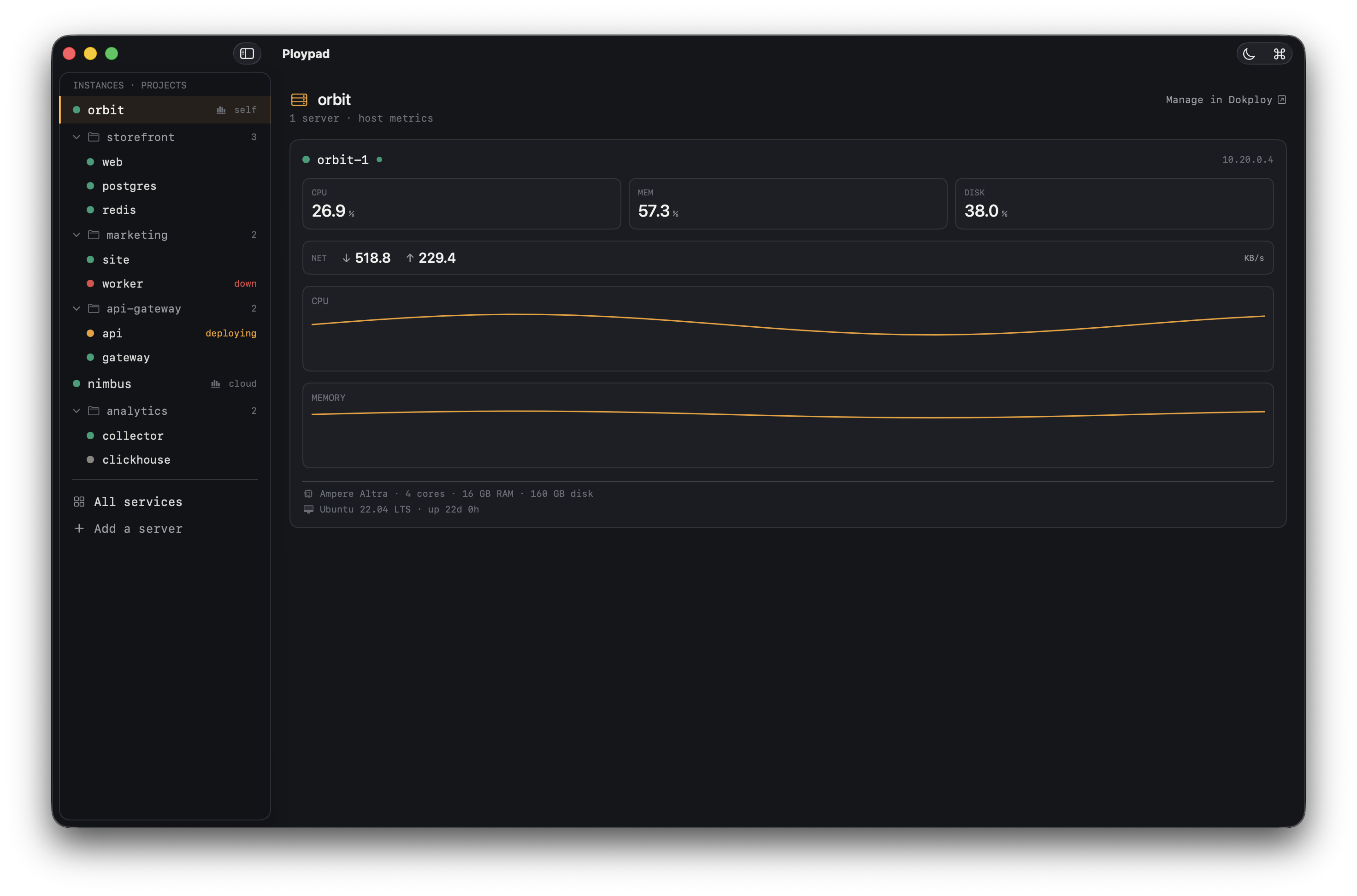Image resolution: width=1357 pixels, height=896 pixels.
Task: Select the nimbus instance
Action: click(x=165, y=383)
